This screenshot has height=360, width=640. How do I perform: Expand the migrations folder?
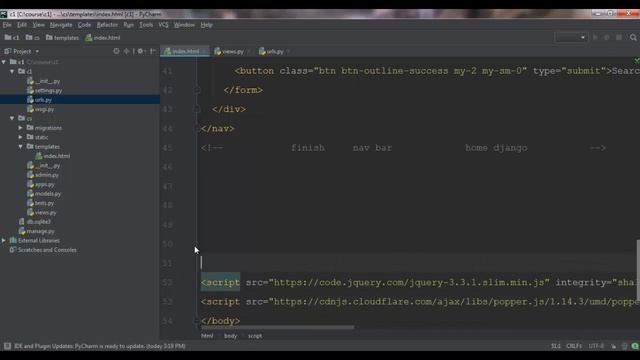[x=20, y=128]
